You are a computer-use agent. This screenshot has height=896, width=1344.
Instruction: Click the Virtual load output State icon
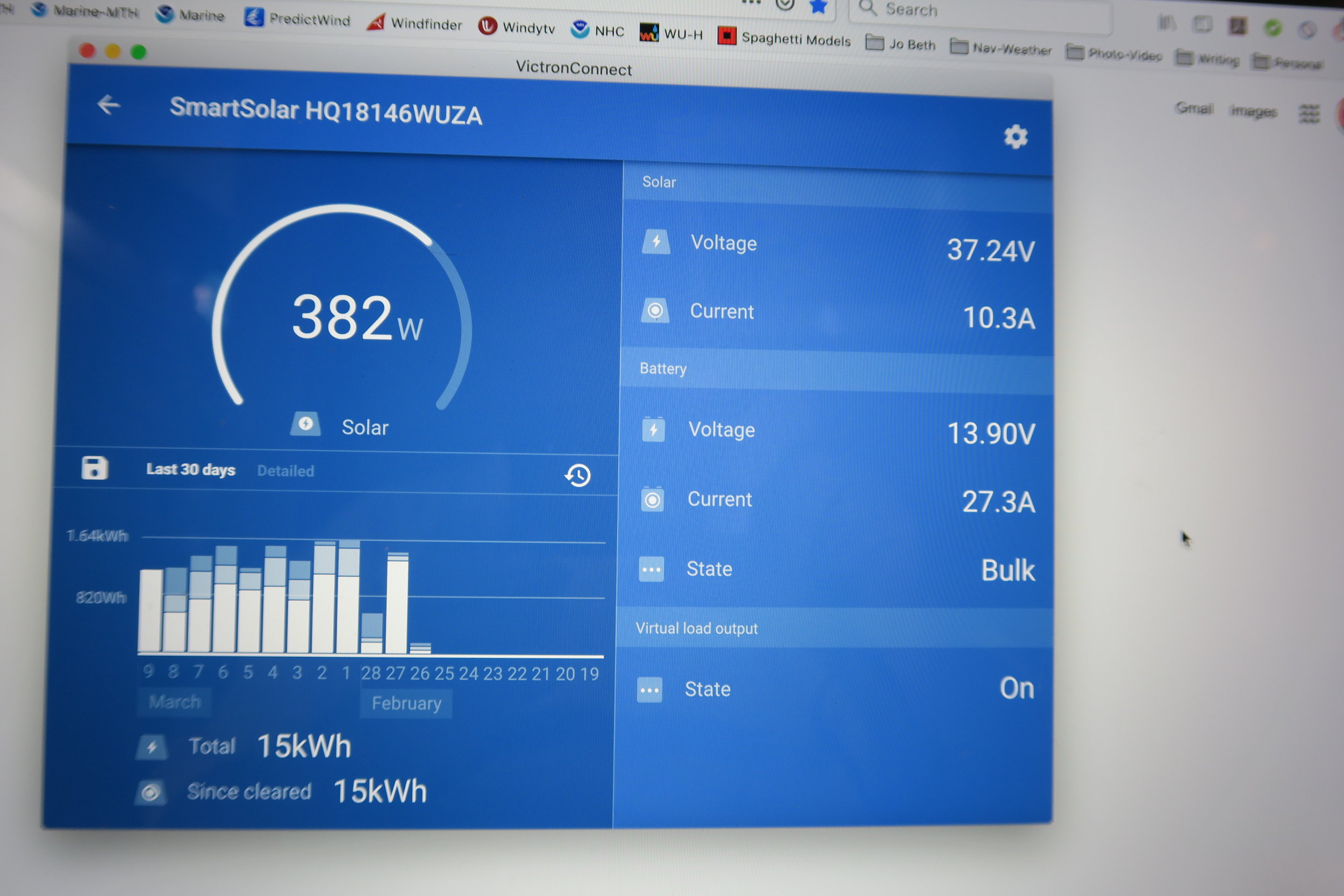650,690
